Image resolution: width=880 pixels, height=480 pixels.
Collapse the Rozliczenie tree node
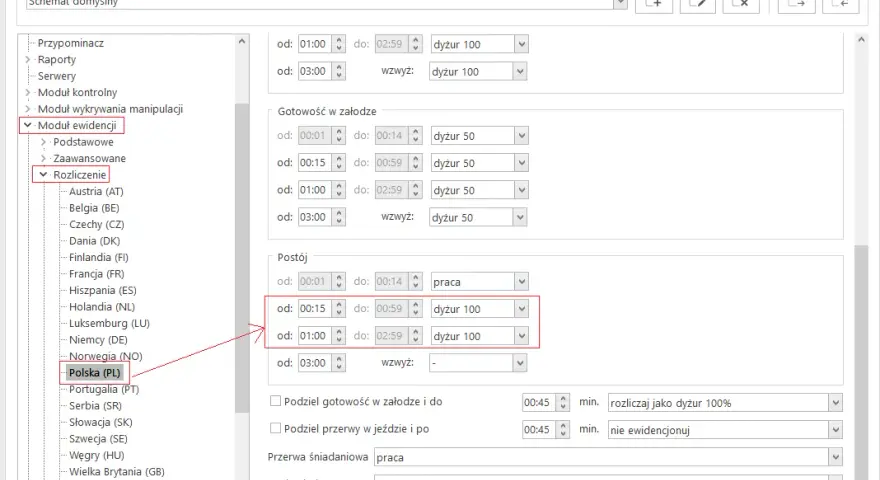point(43,175)
